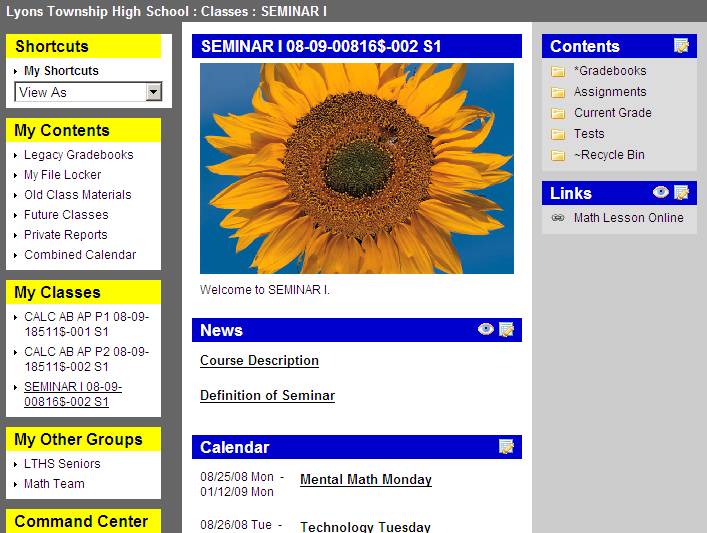Image resolution: width=707 pixels, height=533 pixels.
Task: Click the arrow bullet beside Private Reports
Action: [x=15, y=235]
